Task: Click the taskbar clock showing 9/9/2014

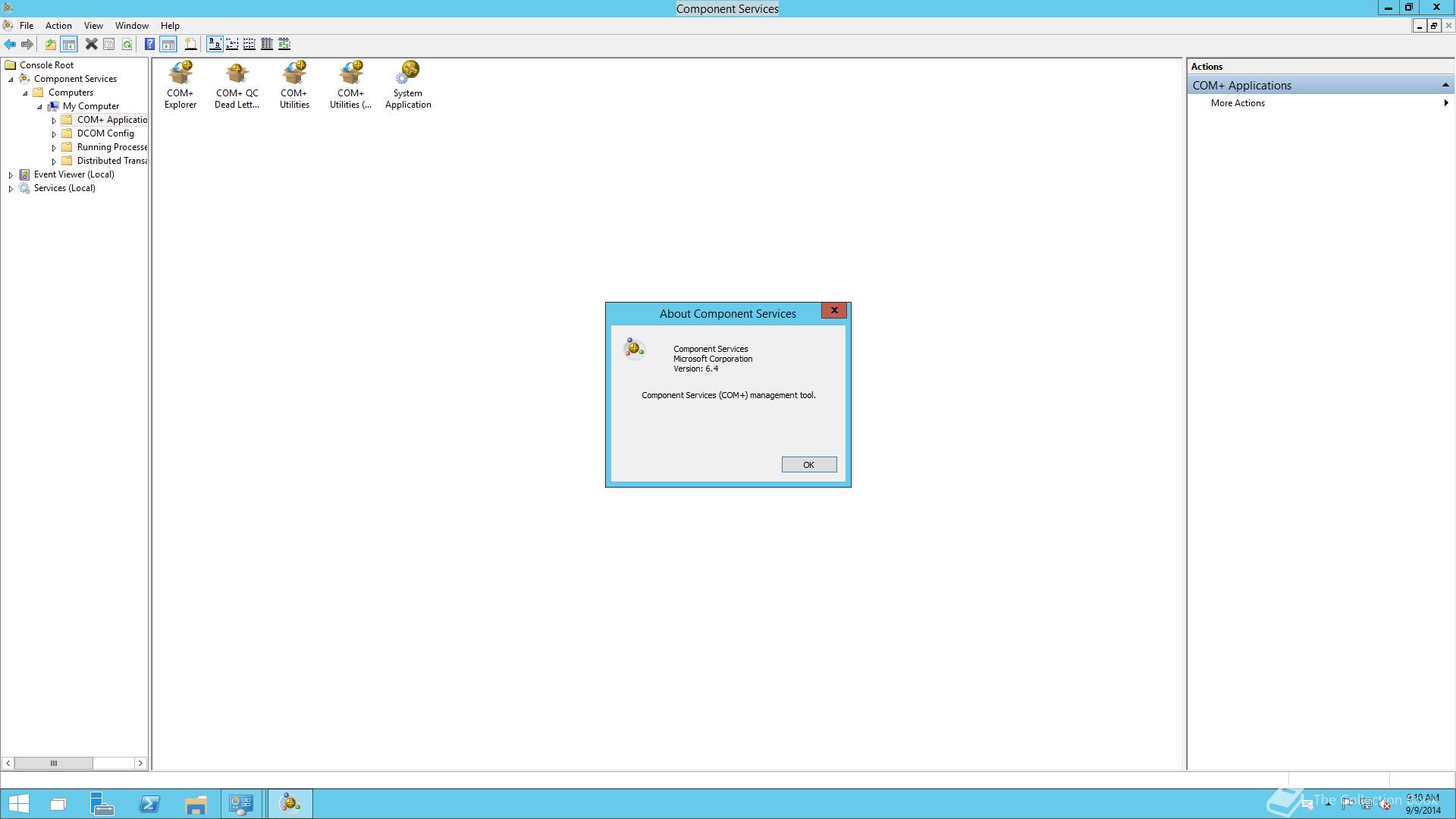Action: (1423, 804)
